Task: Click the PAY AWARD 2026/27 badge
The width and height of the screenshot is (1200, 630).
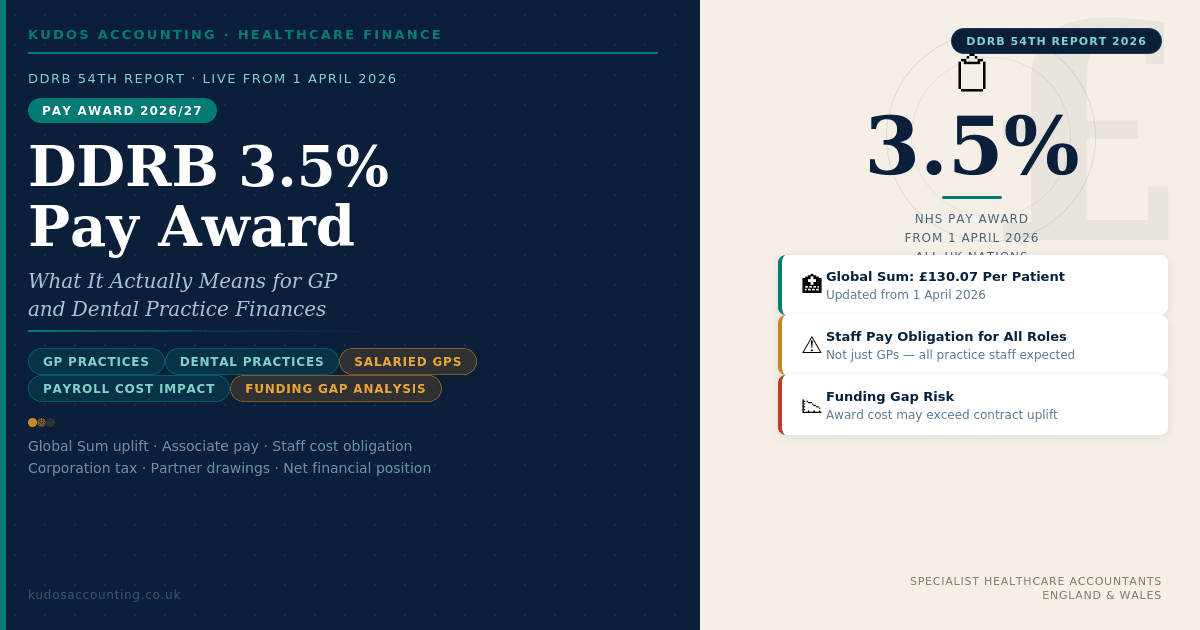Action: coord(122,111)
